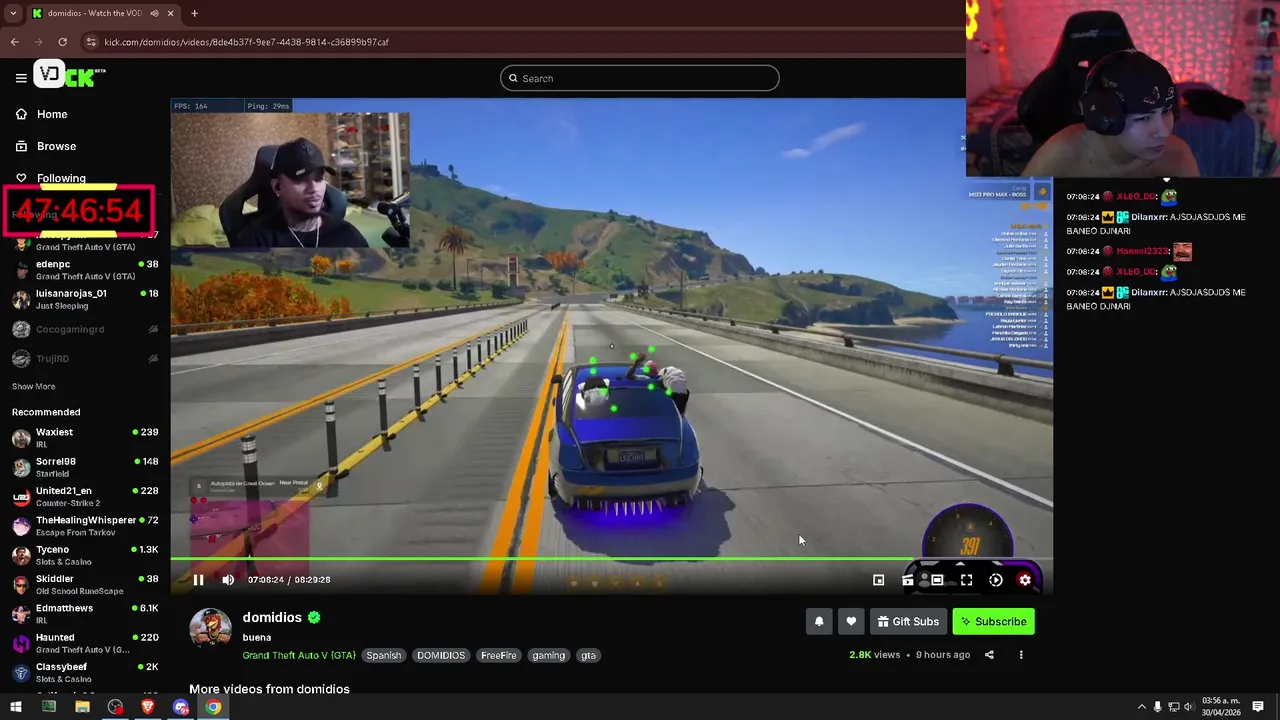Click the browser address bar URL
This screenshot has width=1280, height=720.
coord(246,42)
